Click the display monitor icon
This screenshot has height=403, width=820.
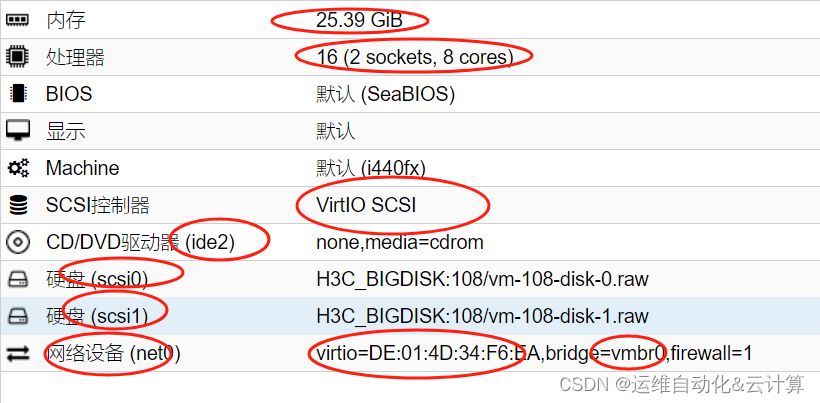tap(18, 131)
